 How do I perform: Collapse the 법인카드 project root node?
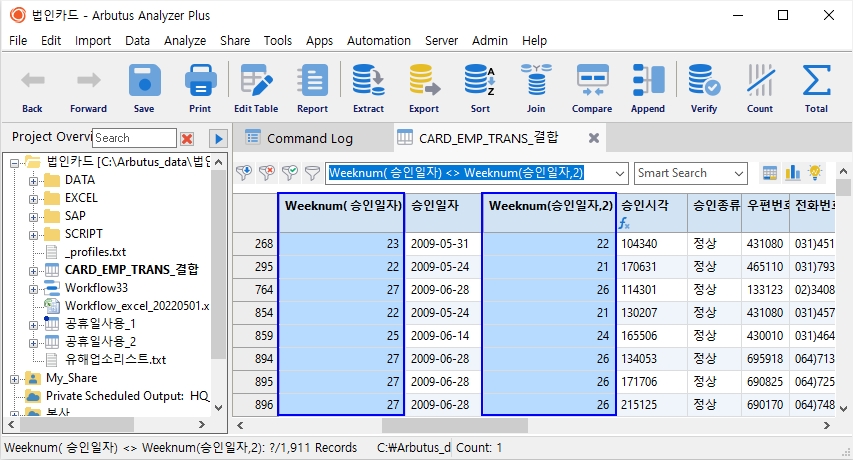tap(15, 162)
